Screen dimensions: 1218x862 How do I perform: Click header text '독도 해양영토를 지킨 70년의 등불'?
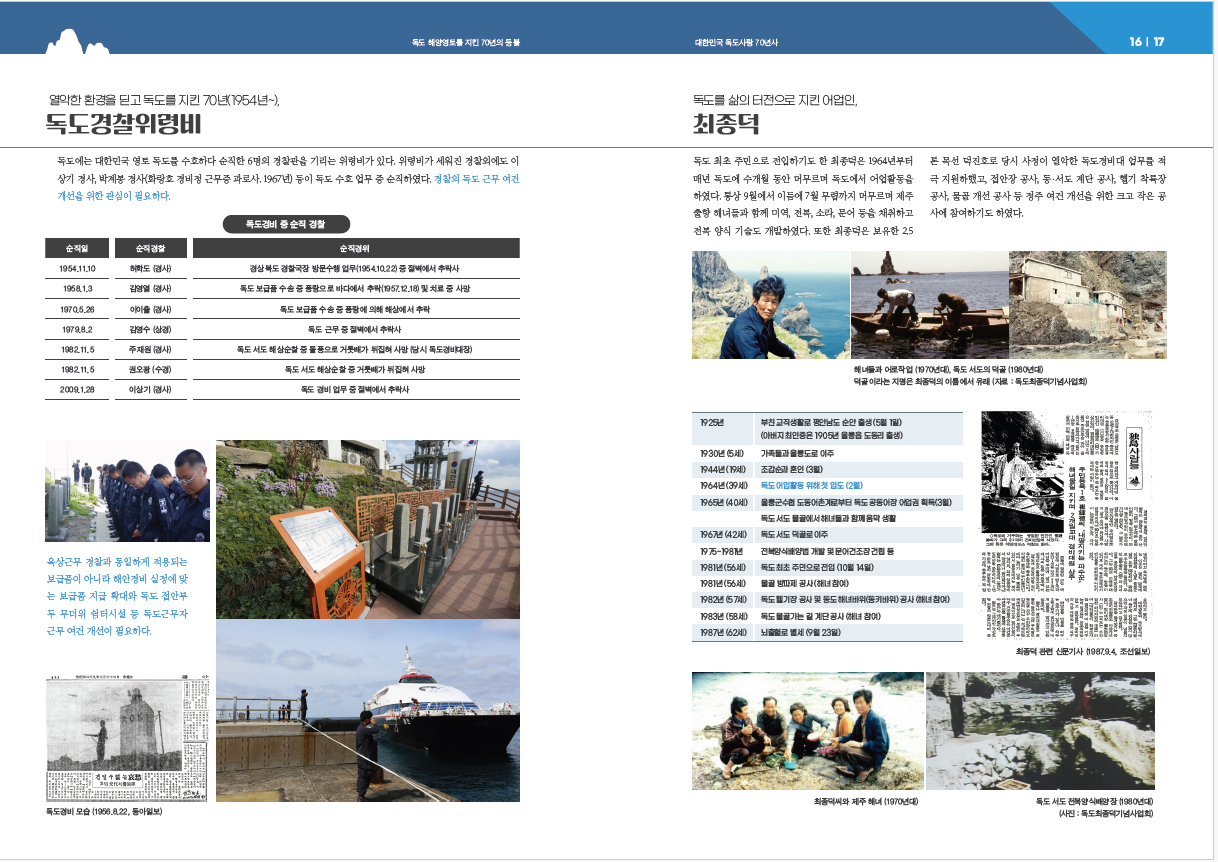(x=466, y=43)
